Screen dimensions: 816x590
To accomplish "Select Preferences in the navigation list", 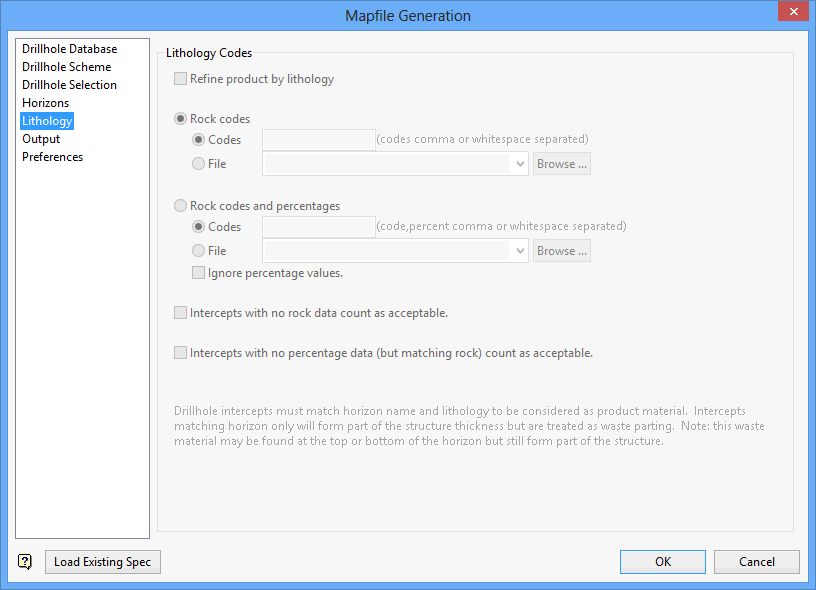I will (x=52, y=157).
